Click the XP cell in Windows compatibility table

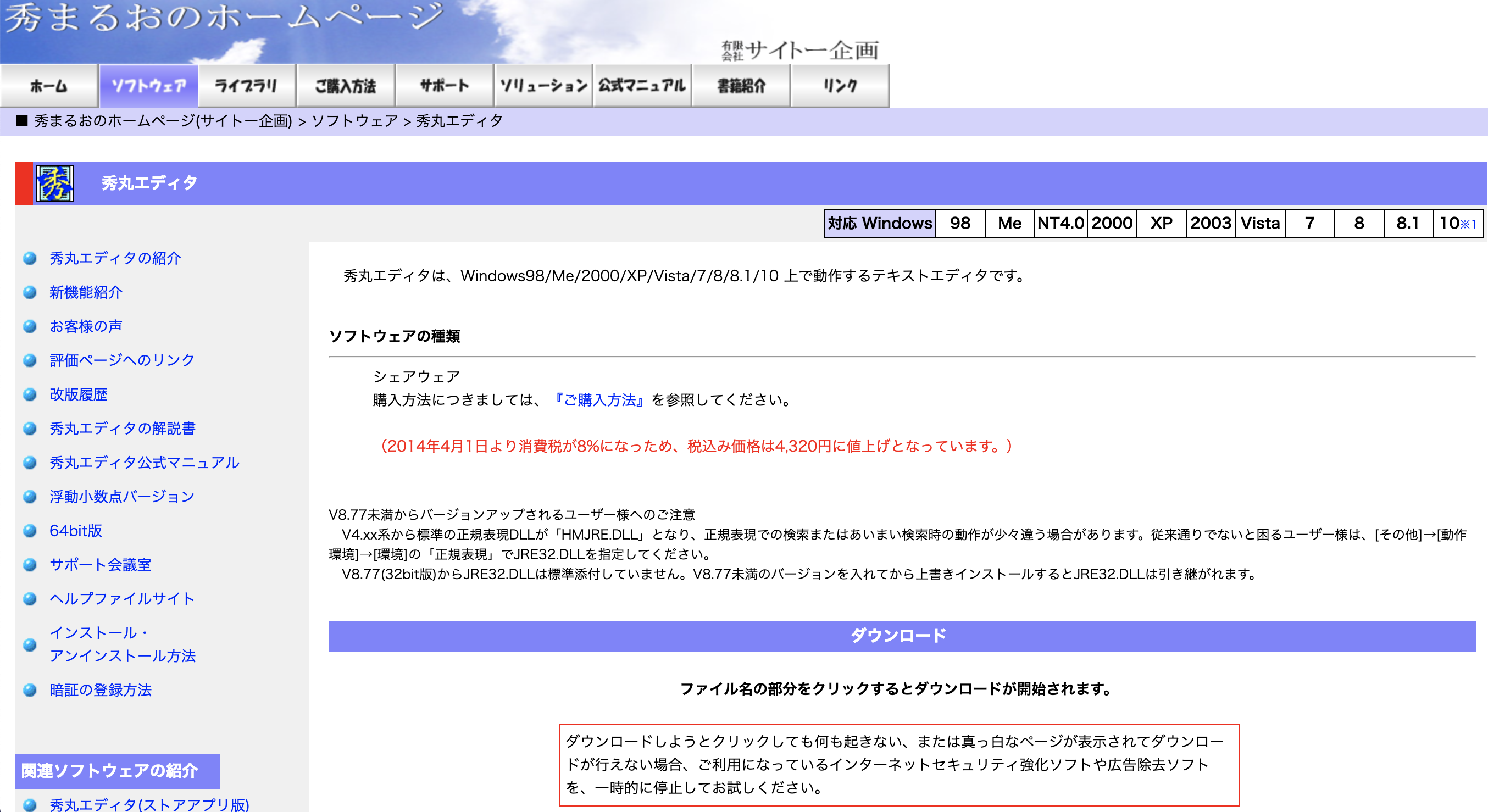pyautogui.click(x=1161, y=224)
